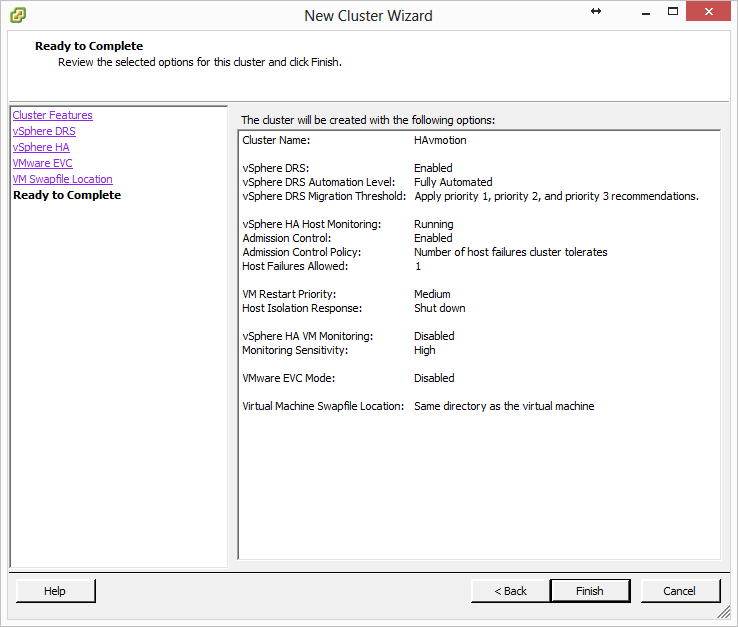Click the VMware EVC Mode label
Viewport: 738px width, 627px height.
(289, 378)
